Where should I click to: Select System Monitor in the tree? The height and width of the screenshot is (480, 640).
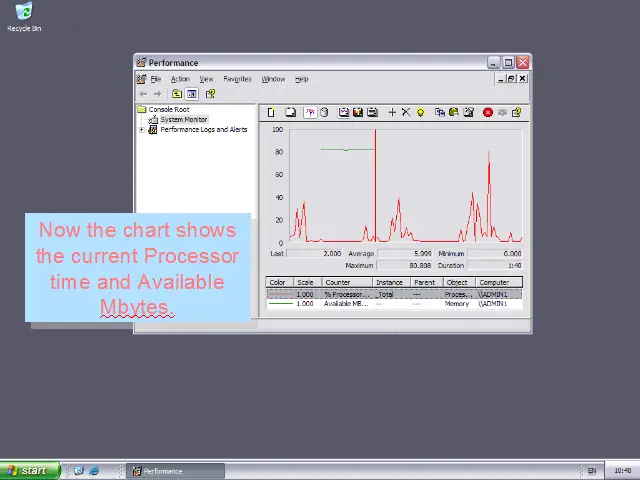point(183,120)
